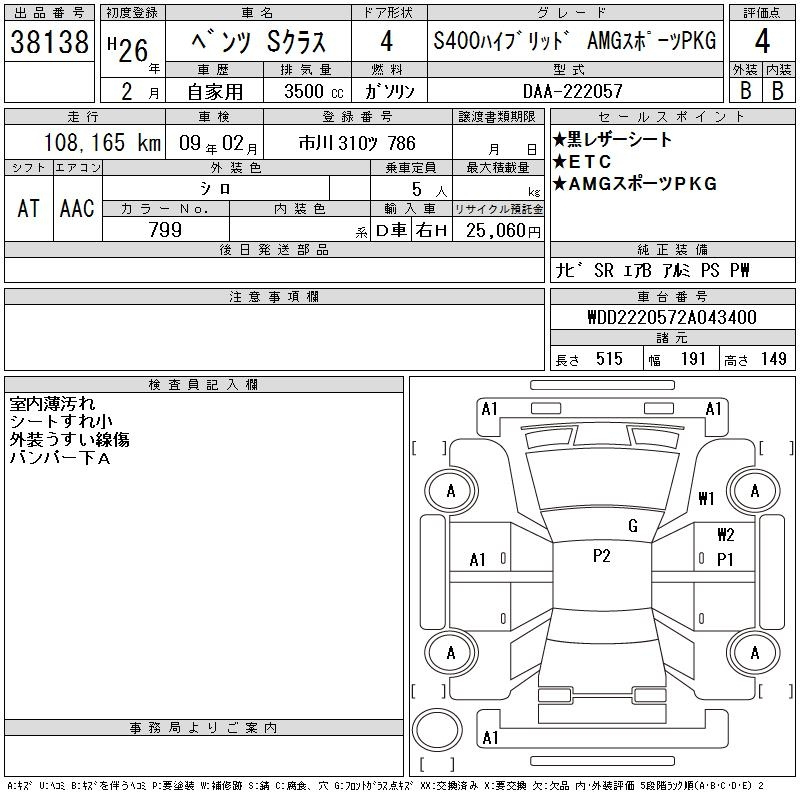Image resolution: width=800 pixels, height=800 pixels.
Task: Select the overall grade score 4
Action: [x=762, y=42]
